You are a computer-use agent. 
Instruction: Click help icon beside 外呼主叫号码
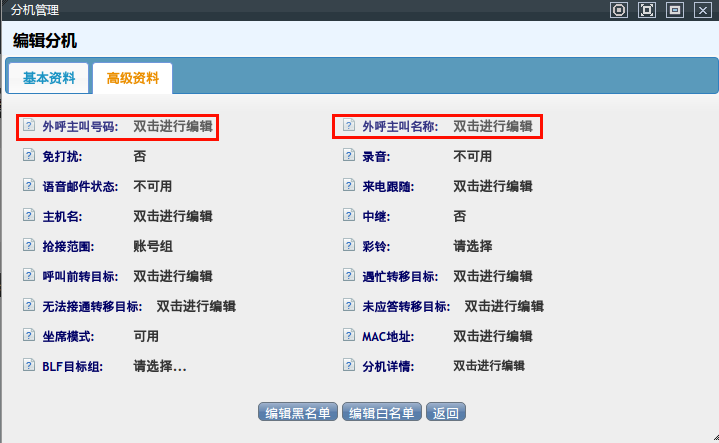[28, 127]
